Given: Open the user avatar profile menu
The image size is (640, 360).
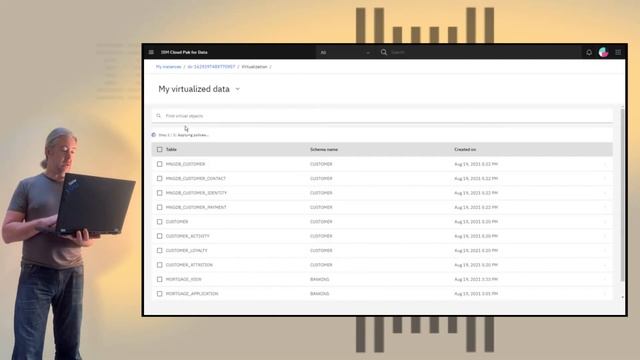Looking at the screenshot, I should (603, 52).
